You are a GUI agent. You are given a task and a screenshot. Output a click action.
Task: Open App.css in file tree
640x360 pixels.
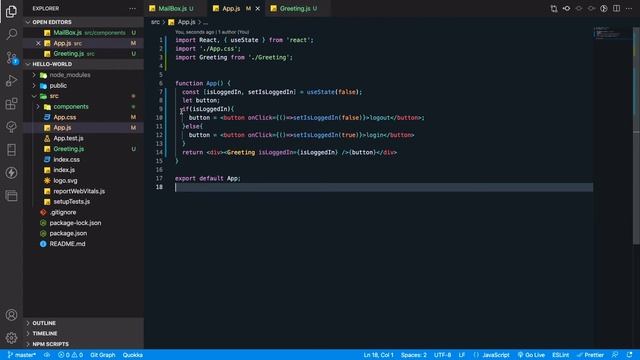[x=83, y=117]
